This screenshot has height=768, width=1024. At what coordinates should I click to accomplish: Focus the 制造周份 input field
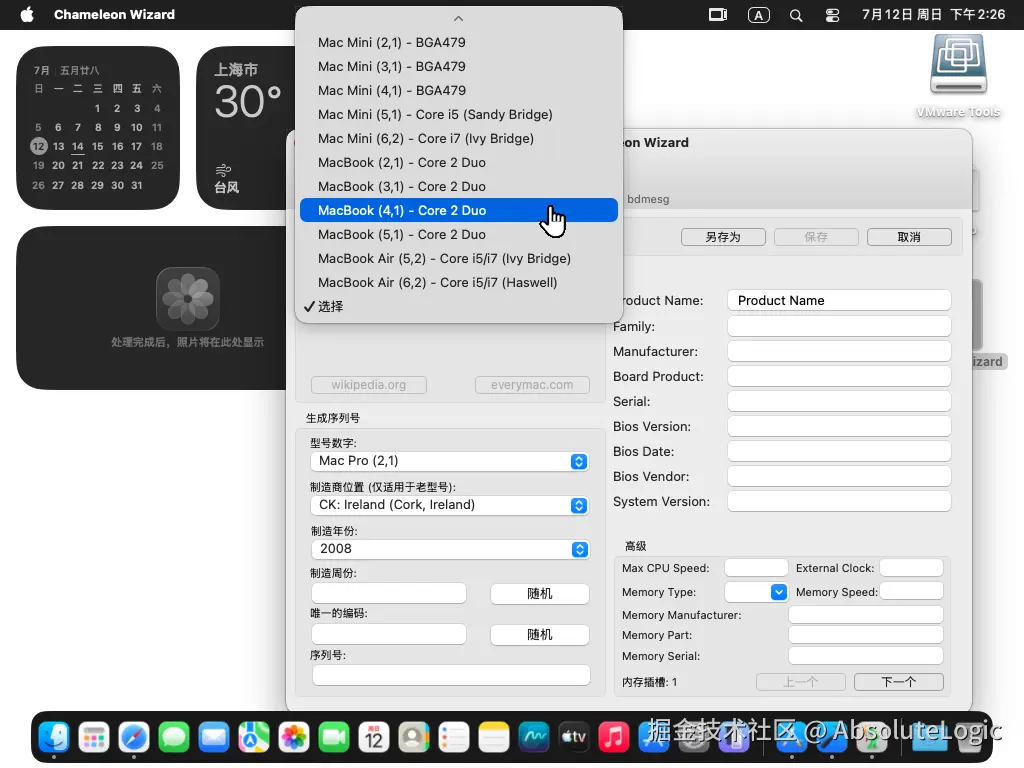[389, 593]
